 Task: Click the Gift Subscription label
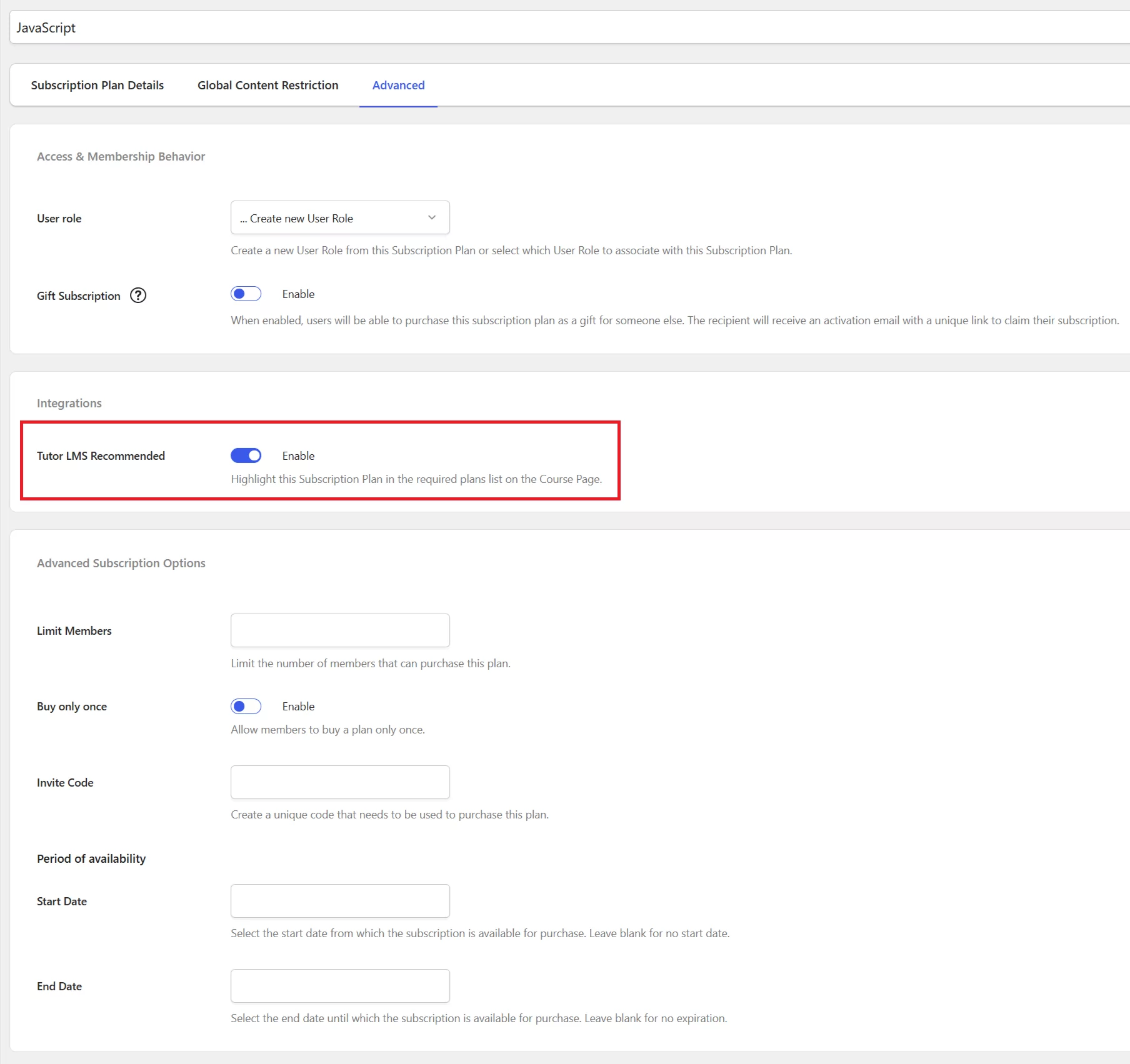(79, 296)
